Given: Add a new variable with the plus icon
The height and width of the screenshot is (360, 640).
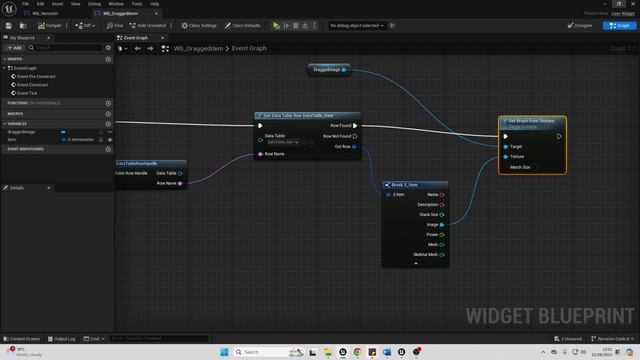Looking at the screenshot, I should click(x=108, y=124).
